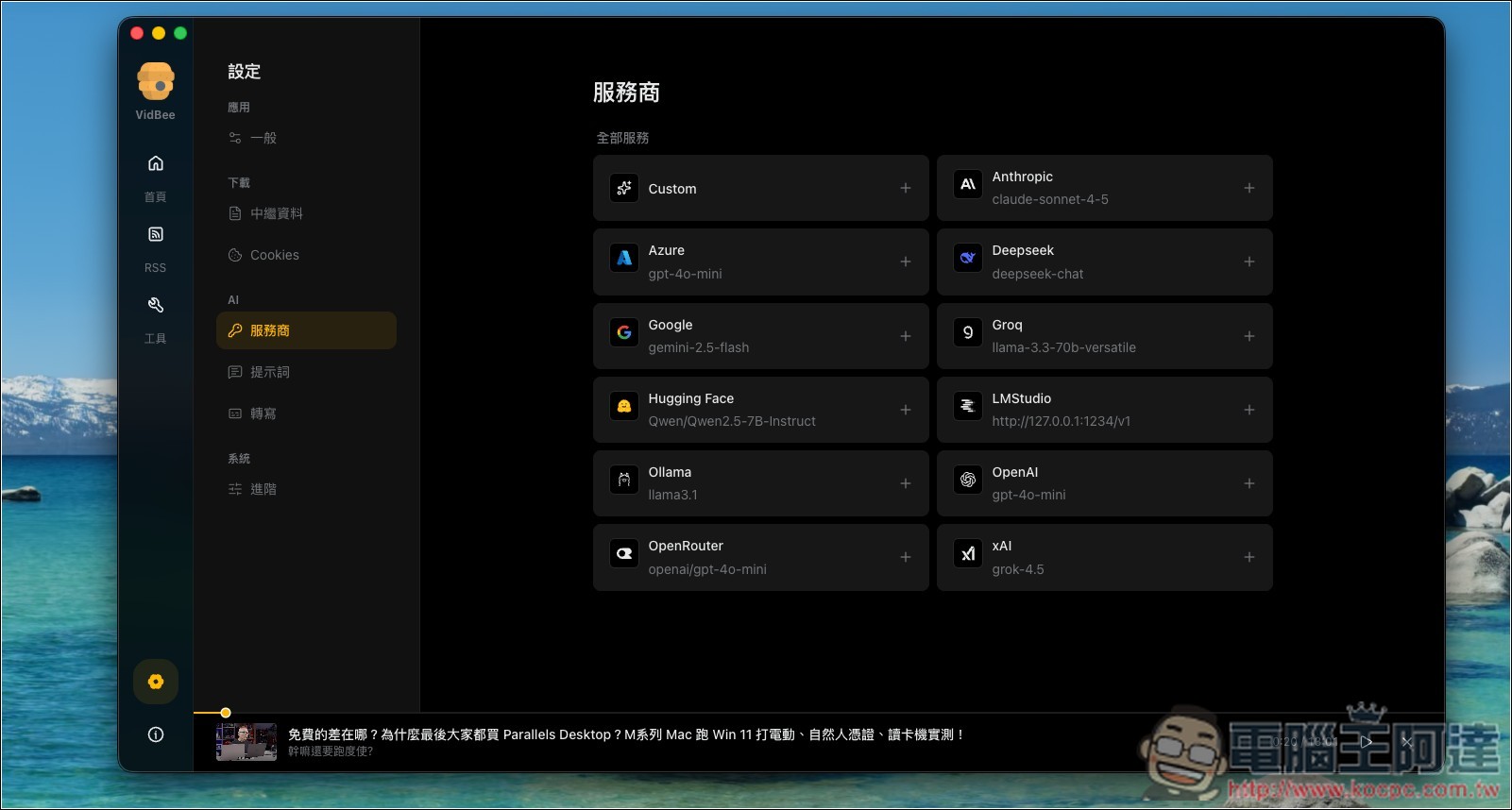The image size is (1512, 810).
Task: Click the Deepseek whale icon
Action: point(968,258)
